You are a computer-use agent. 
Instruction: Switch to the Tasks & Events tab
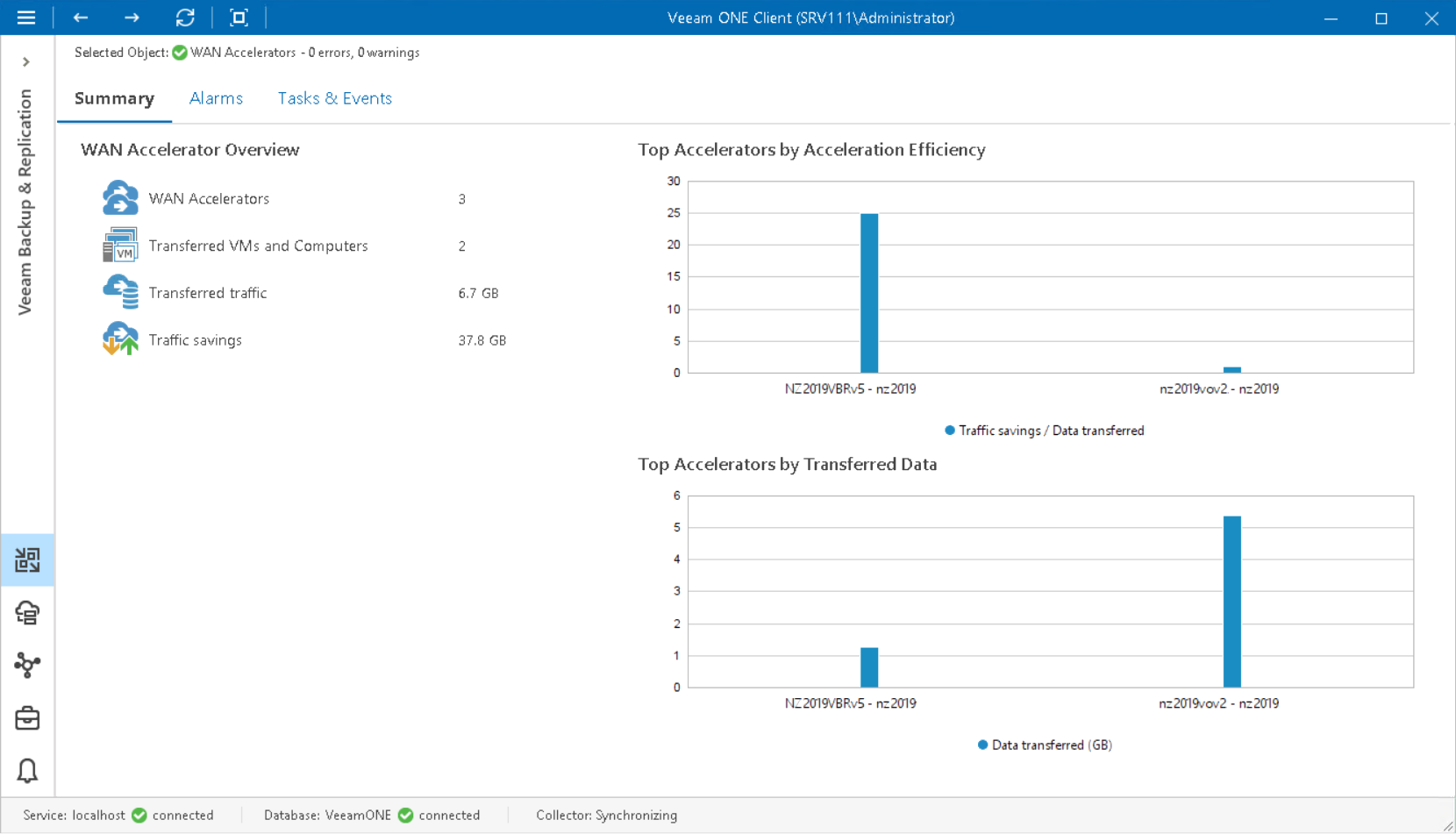point(335,98)
